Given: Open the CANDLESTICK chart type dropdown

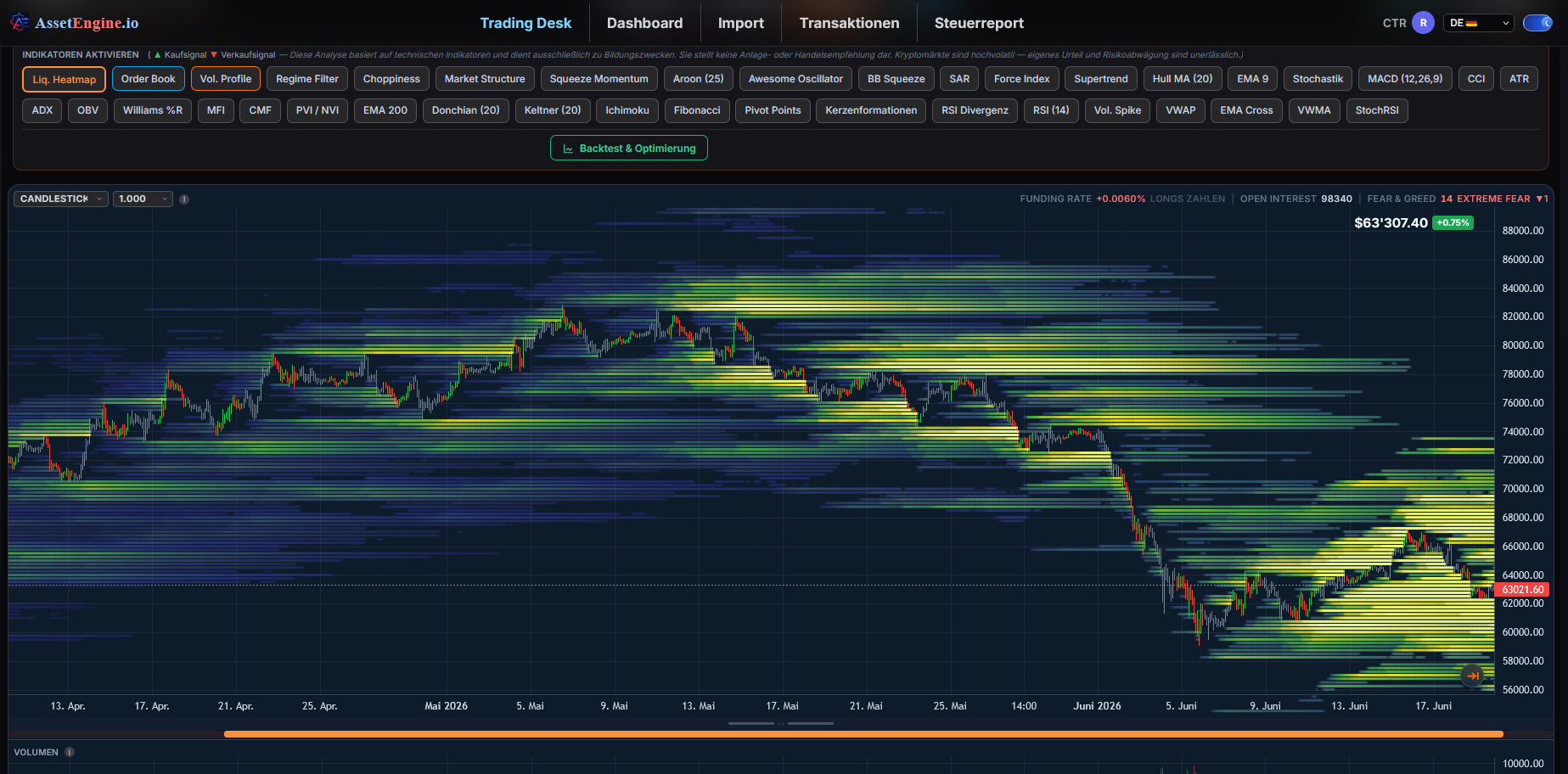Looking at the screenshot, I should (x=59, y=199).
